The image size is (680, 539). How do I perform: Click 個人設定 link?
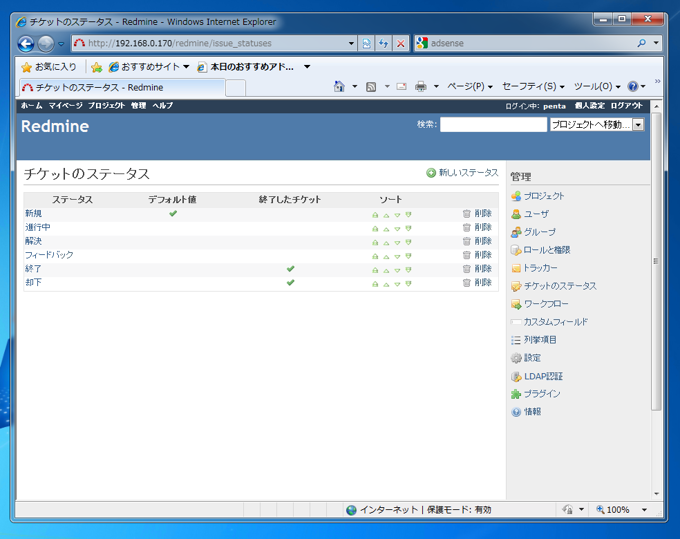point(589,106)
